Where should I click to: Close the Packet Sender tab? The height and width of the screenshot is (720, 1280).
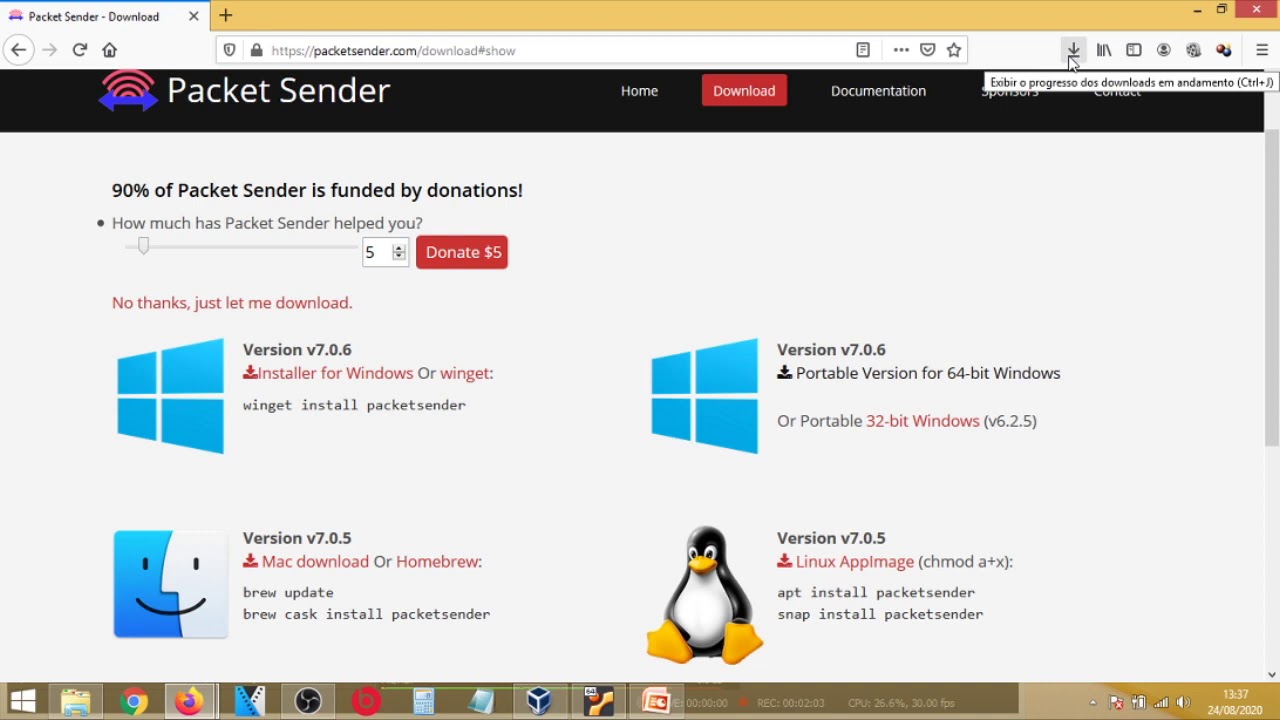pyautogui.click(x=194, y=16)
